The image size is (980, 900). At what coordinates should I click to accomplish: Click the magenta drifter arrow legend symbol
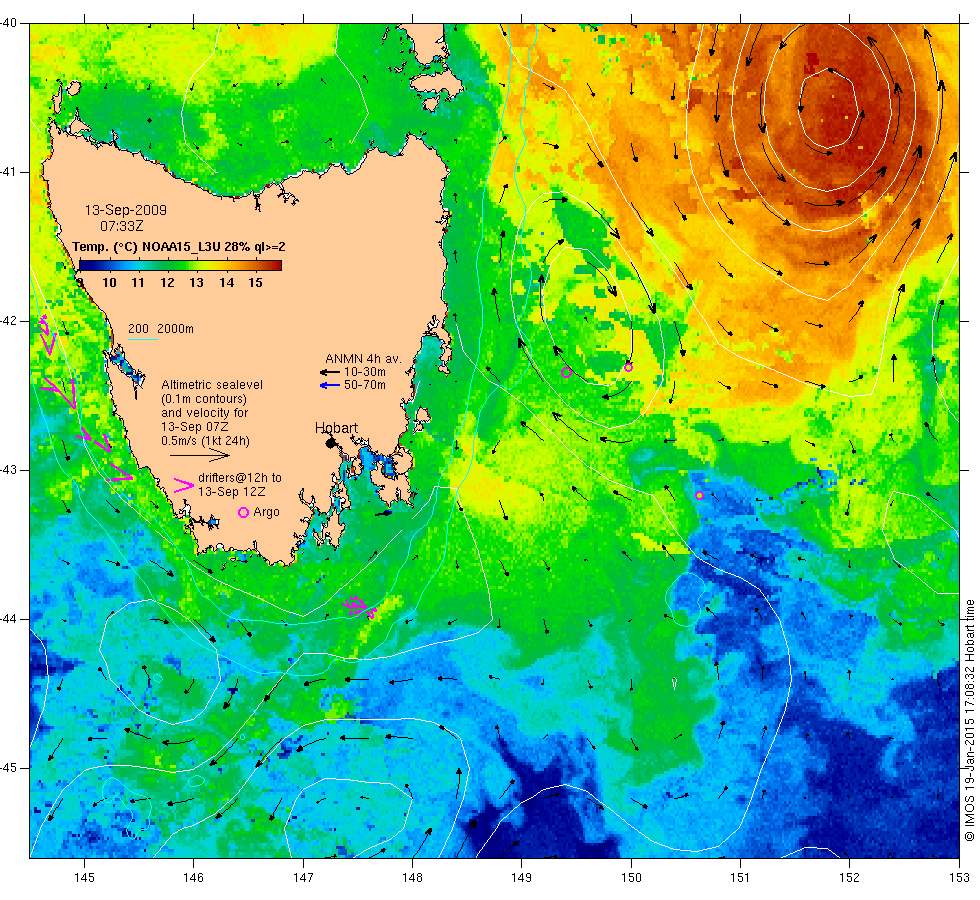pos(183,486)
